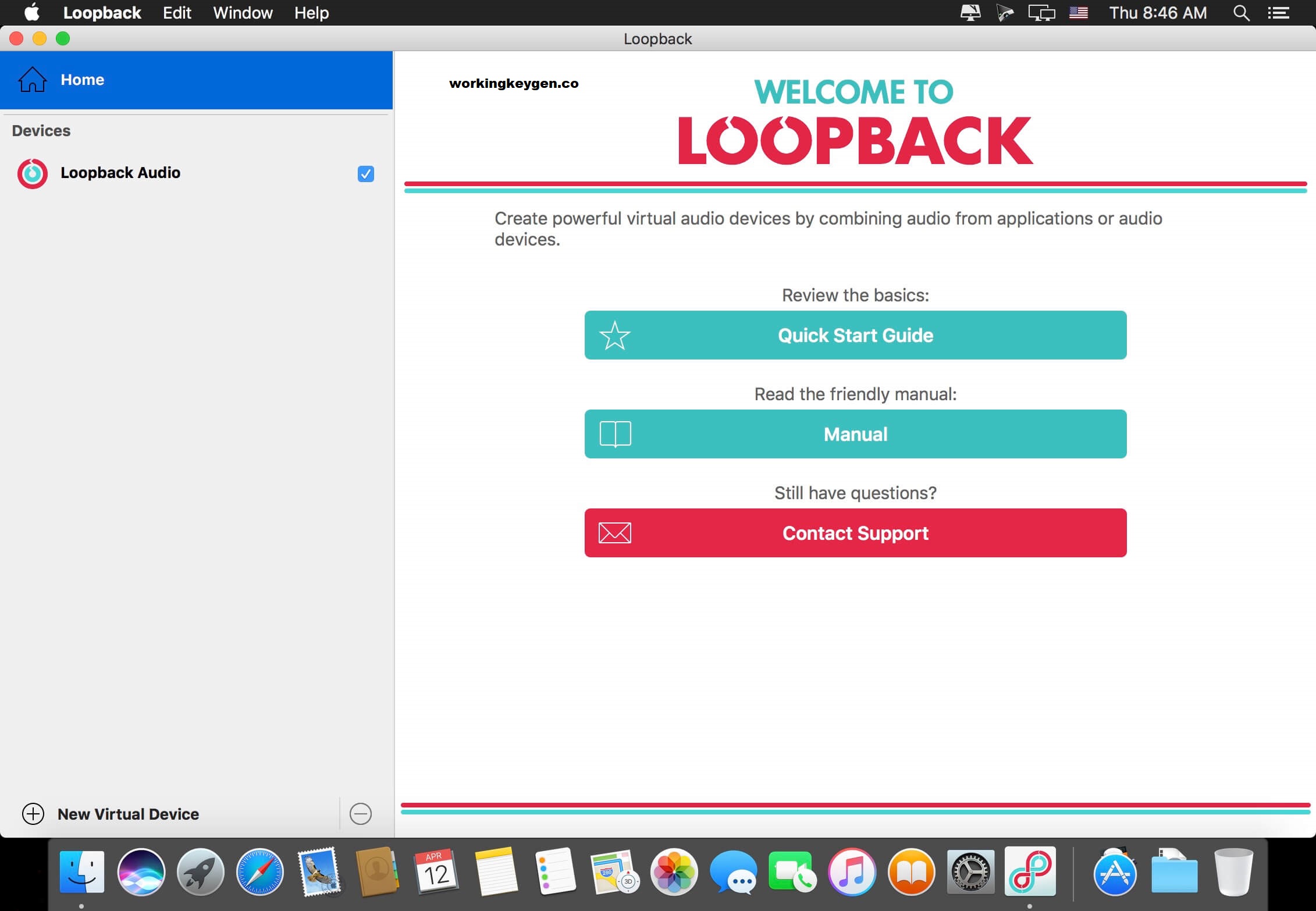The width and height of the screenshot is (1316, 911).
Task: Click the Contact Support button
Action: [x=855, y=532]
